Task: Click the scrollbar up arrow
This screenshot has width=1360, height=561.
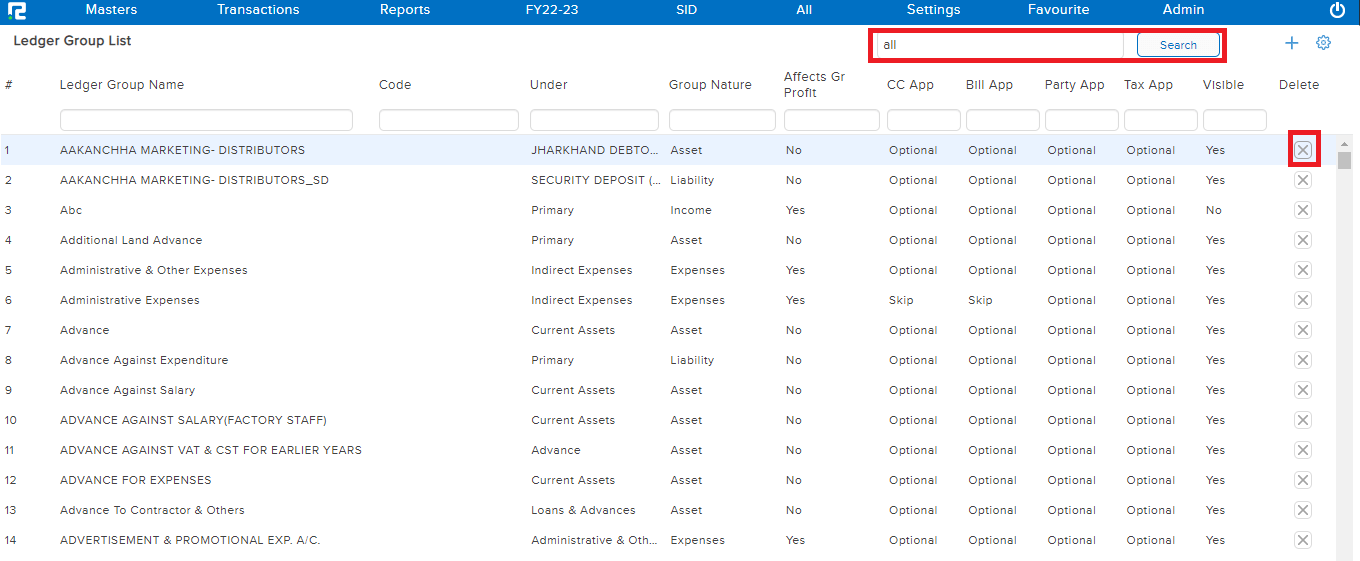Action: pos(1344,144)
